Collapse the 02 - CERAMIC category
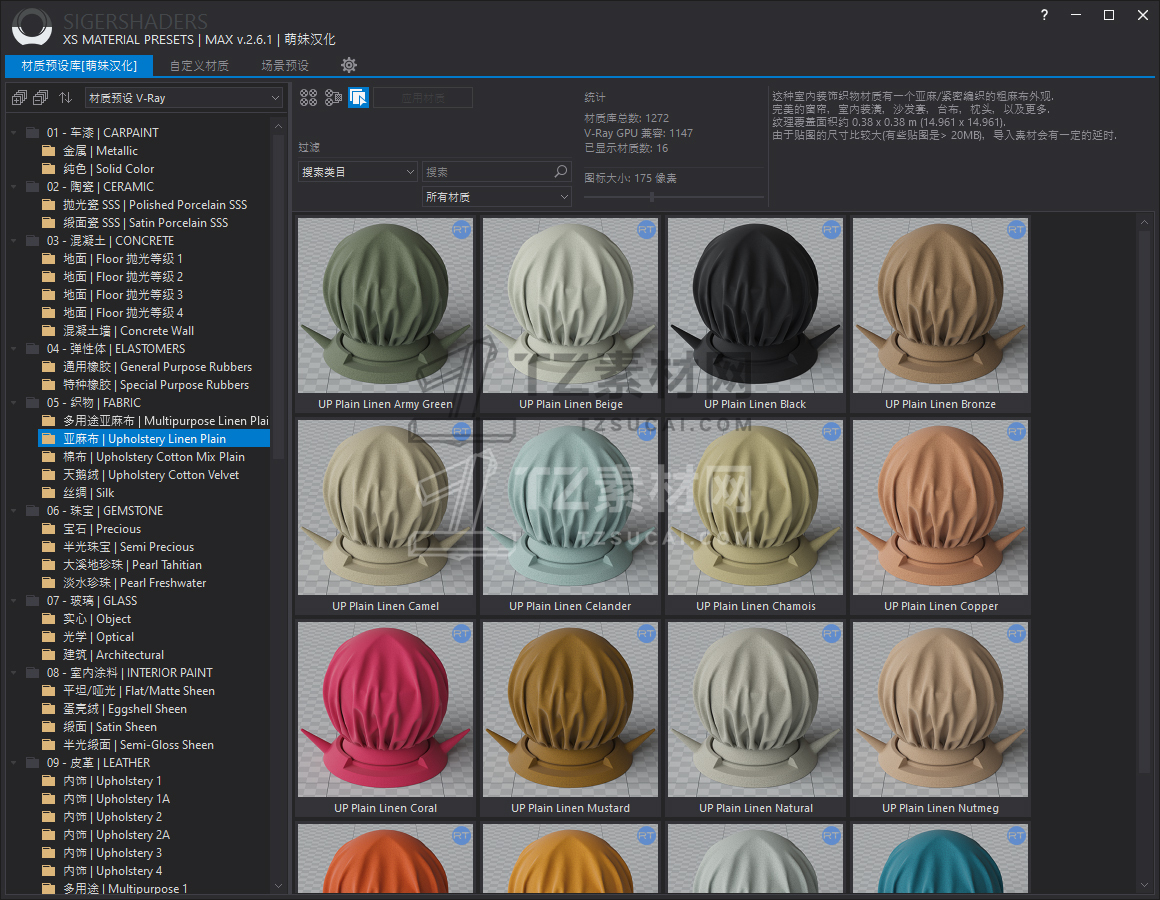1160x900 pixels. point(14,187)
